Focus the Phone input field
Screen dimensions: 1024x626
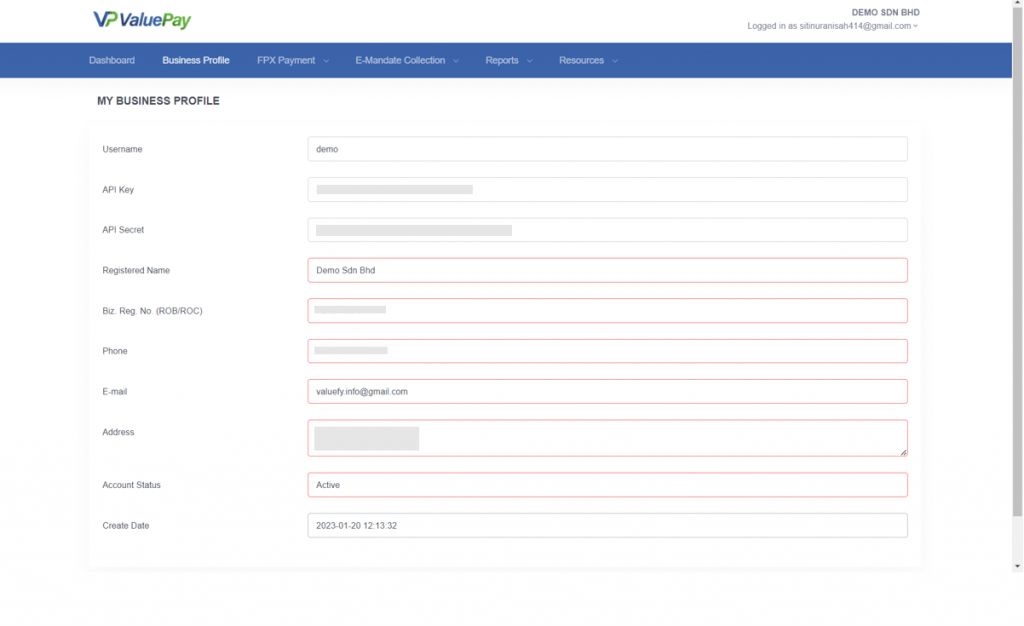point(607,351)
